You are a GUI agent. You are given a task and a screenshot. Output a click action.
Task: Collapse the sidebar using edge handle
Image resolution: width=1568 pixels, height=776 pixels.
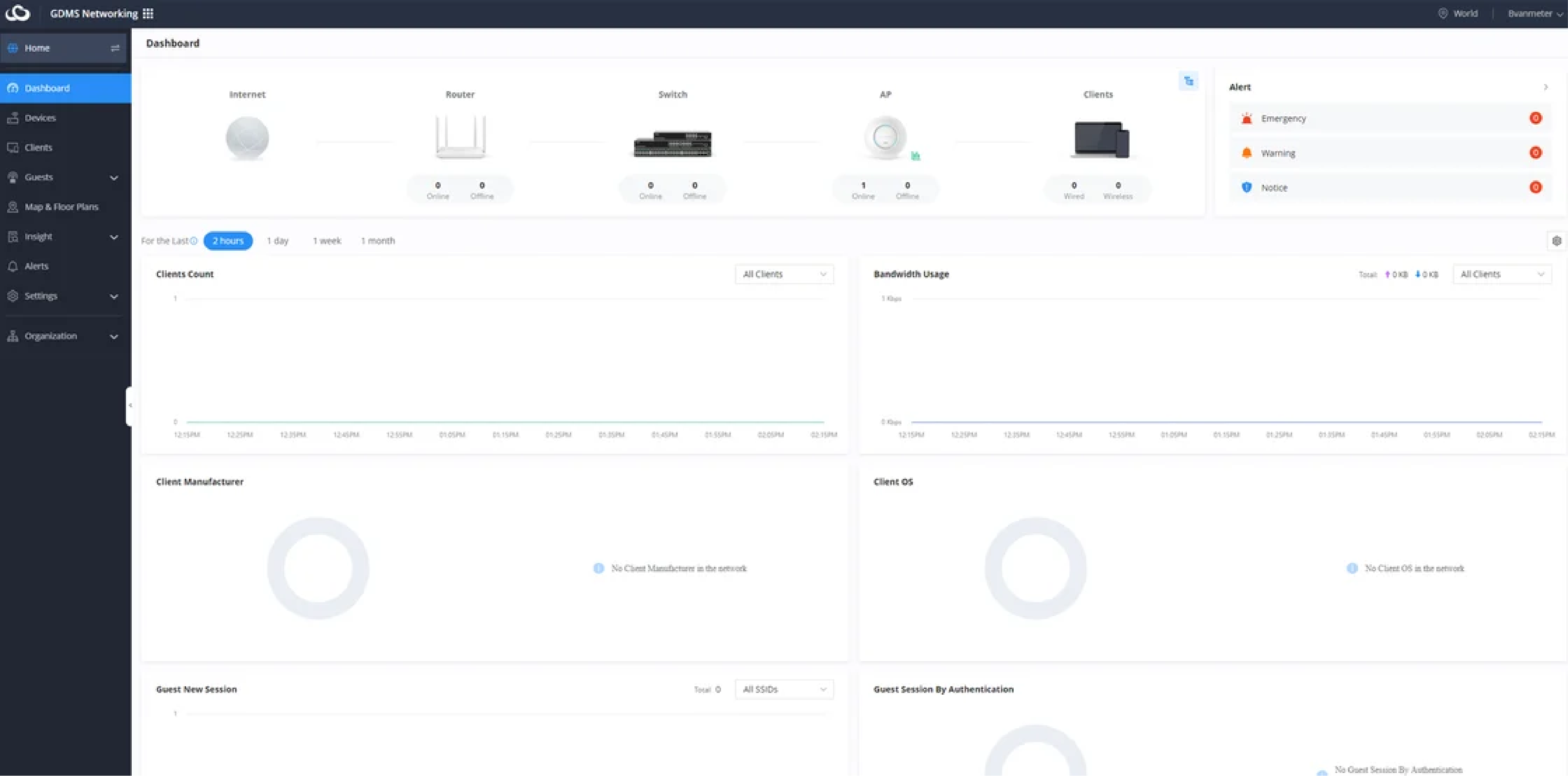point(129,405)
